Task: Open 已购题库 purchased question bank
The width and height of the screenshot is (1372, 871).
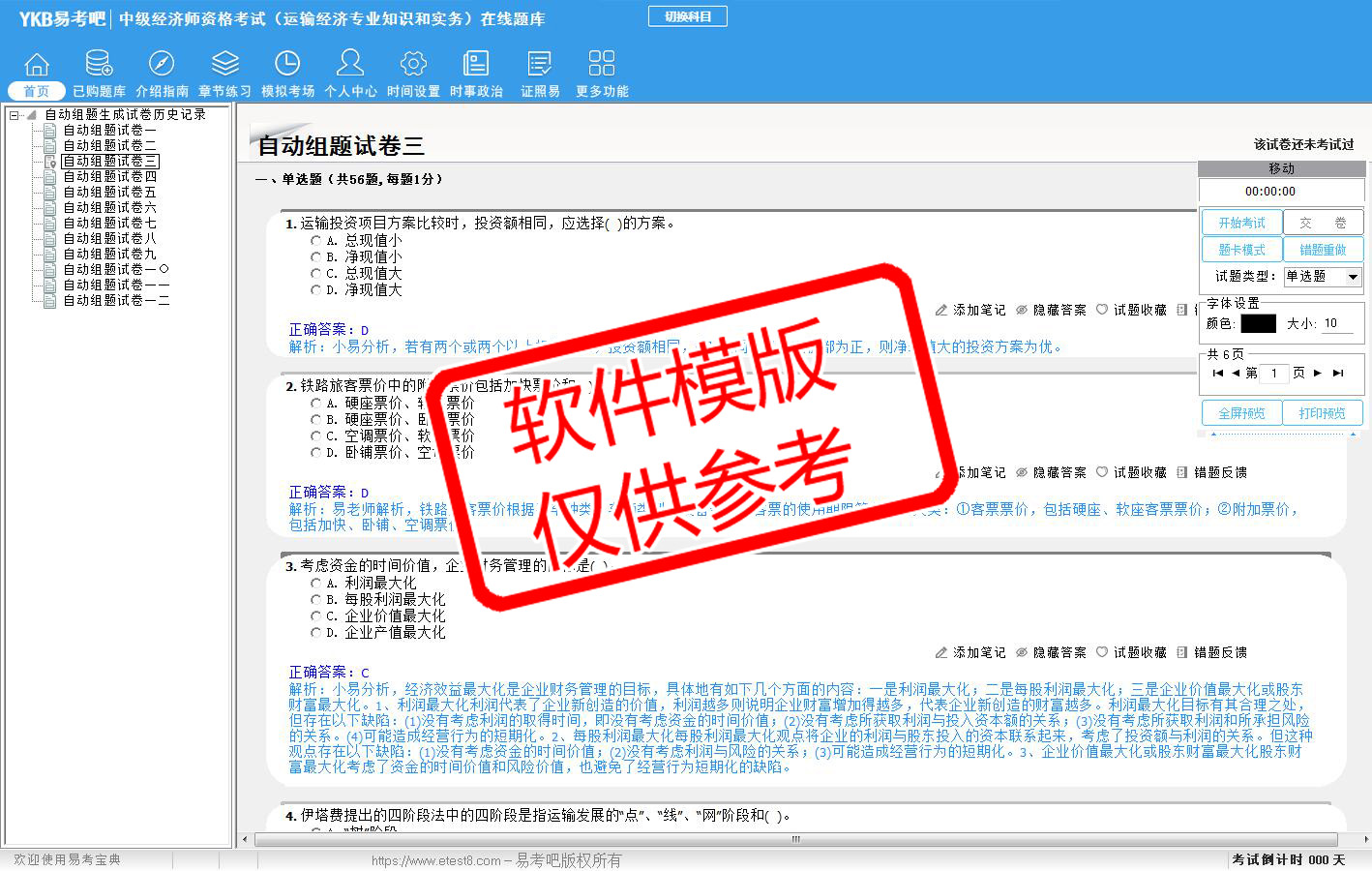Action: [99, 65]
